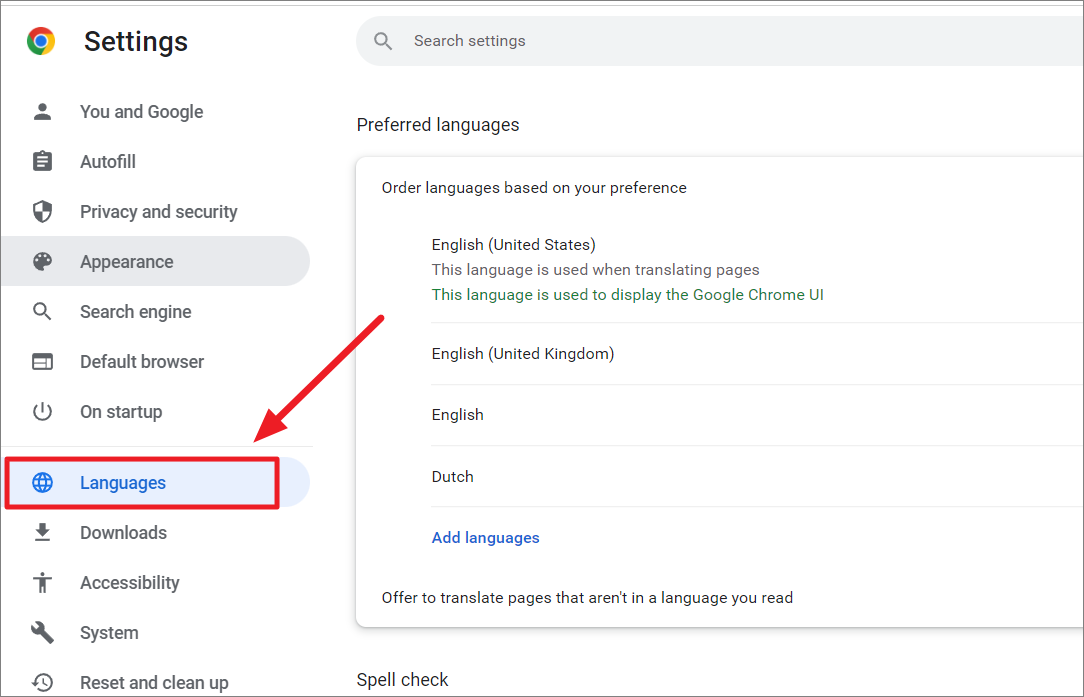Screen dimensions: 1084x697
Task: Click the Settings page title
Action: tap(136, 41)
